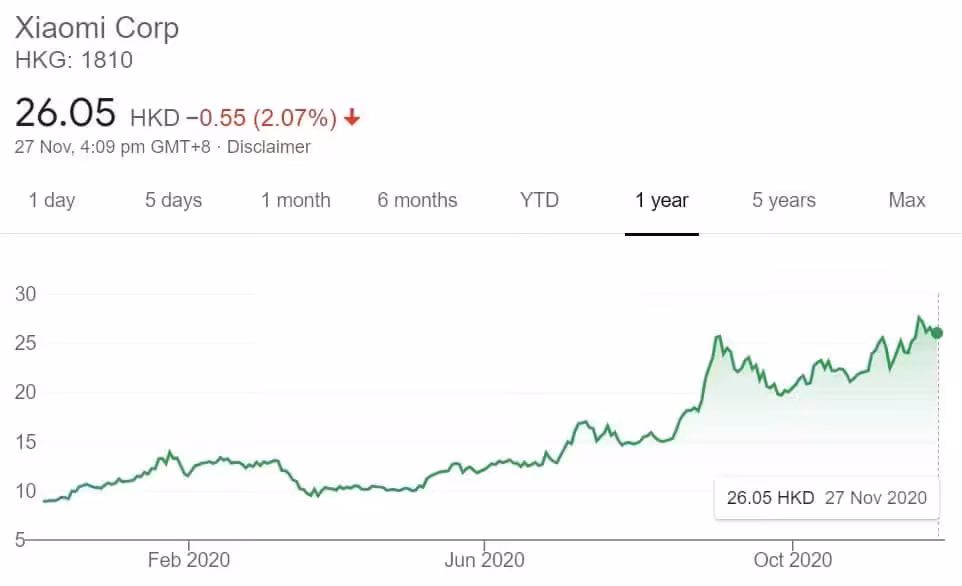Click the Feb 2020 axis label

(188, 560)
